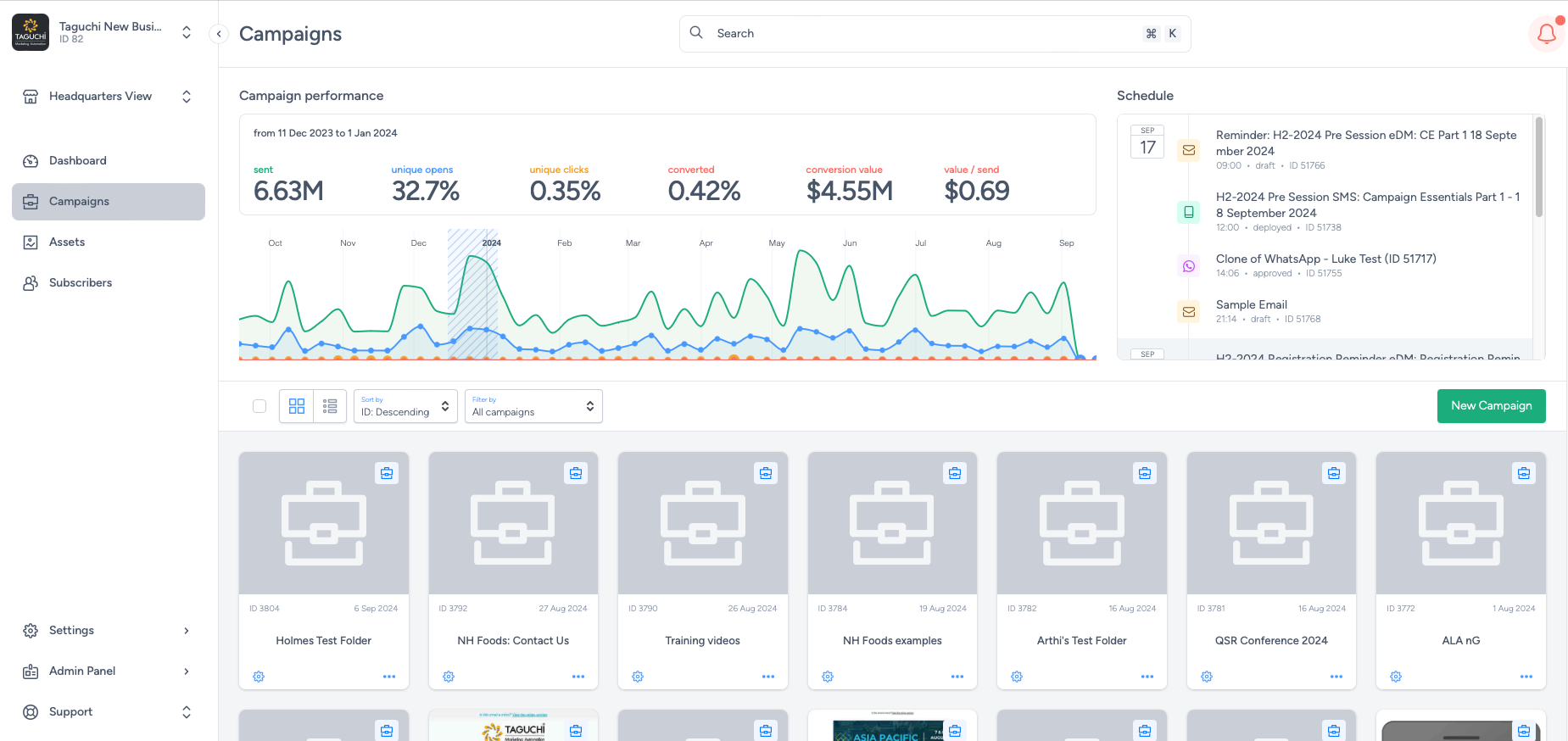This screenshot has width=1568, height=741.
Task: Expand the Headquarters View selector
Action: click(x=187, y=97)
